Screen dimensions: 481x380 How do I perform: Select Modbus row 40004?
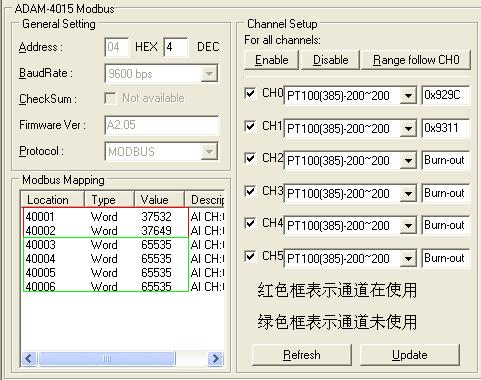click(123, 259)
